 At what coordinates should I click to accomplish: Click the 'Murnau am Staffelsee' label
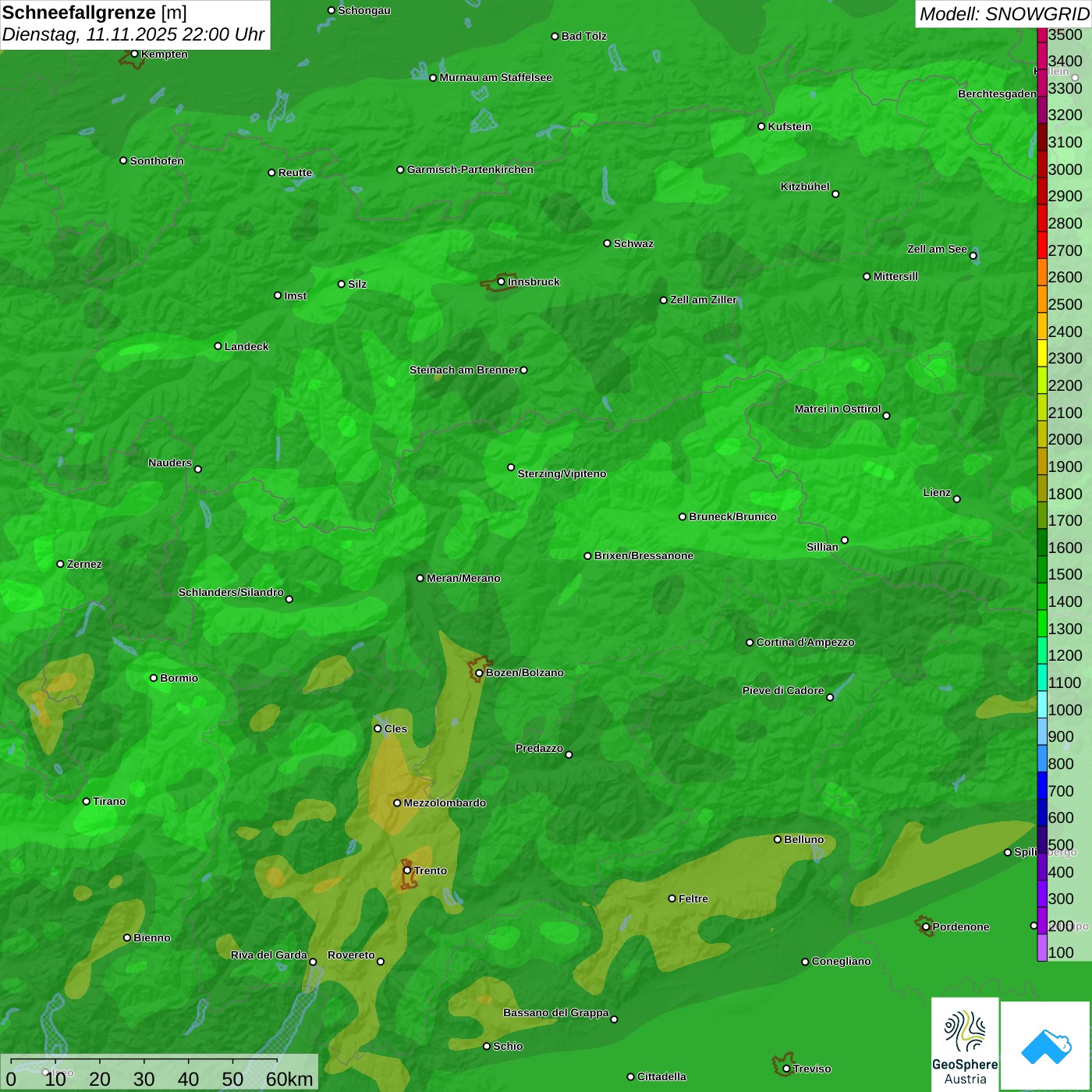495,77
